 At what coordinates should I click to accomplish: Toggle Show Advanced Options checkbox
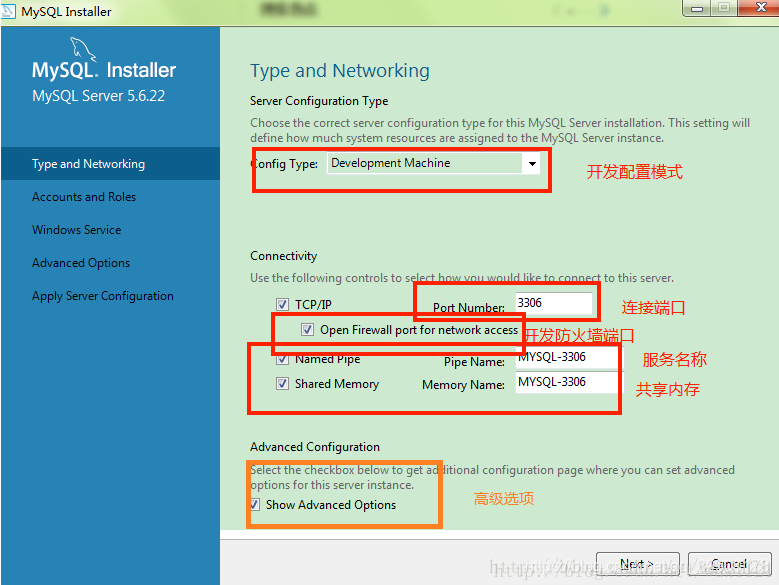(x=254, y=505)
